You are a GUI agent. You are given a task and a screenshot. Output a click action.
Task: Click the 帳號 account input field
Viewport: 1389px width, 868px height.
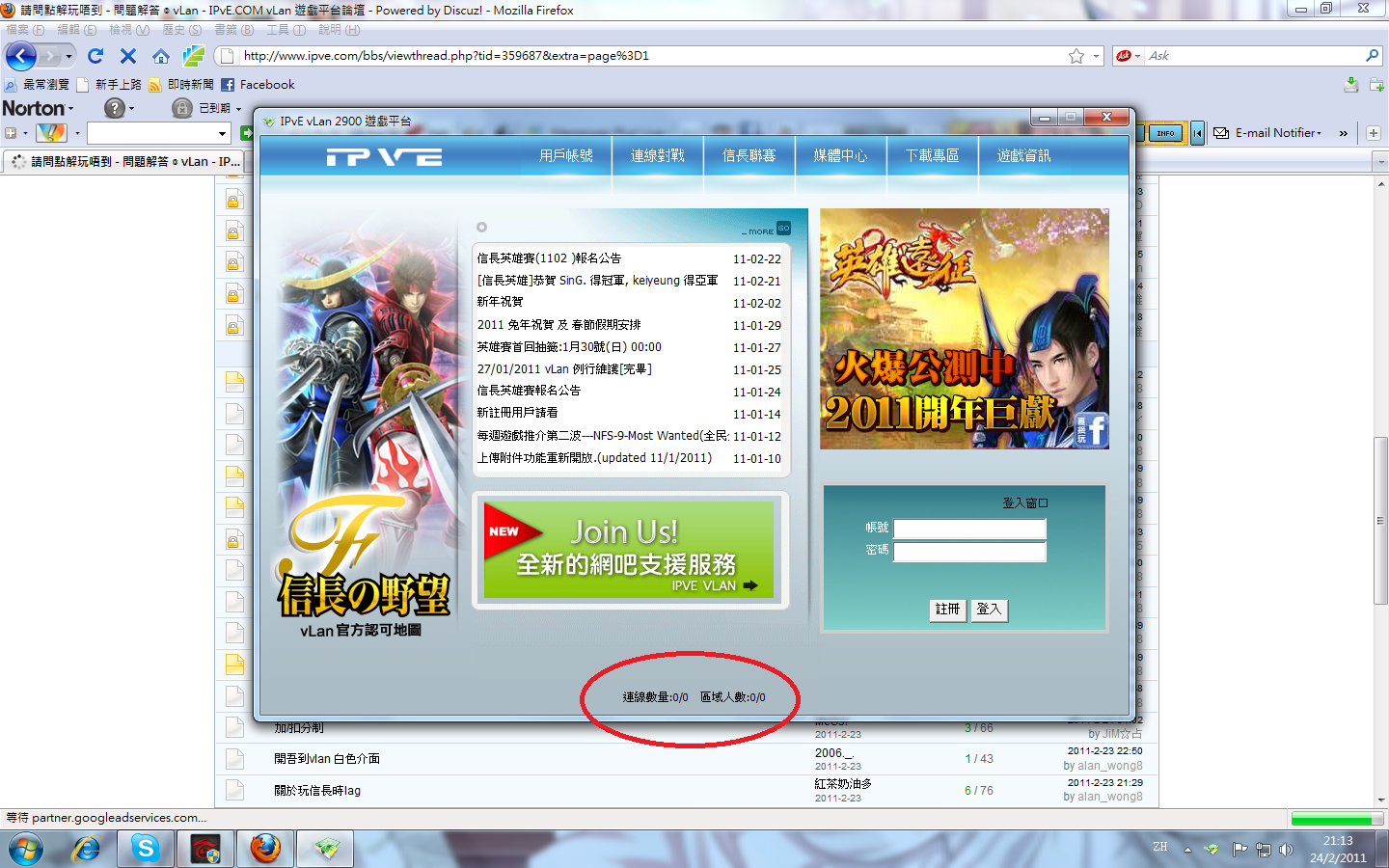pyautogui.click(x=969, y=529)
